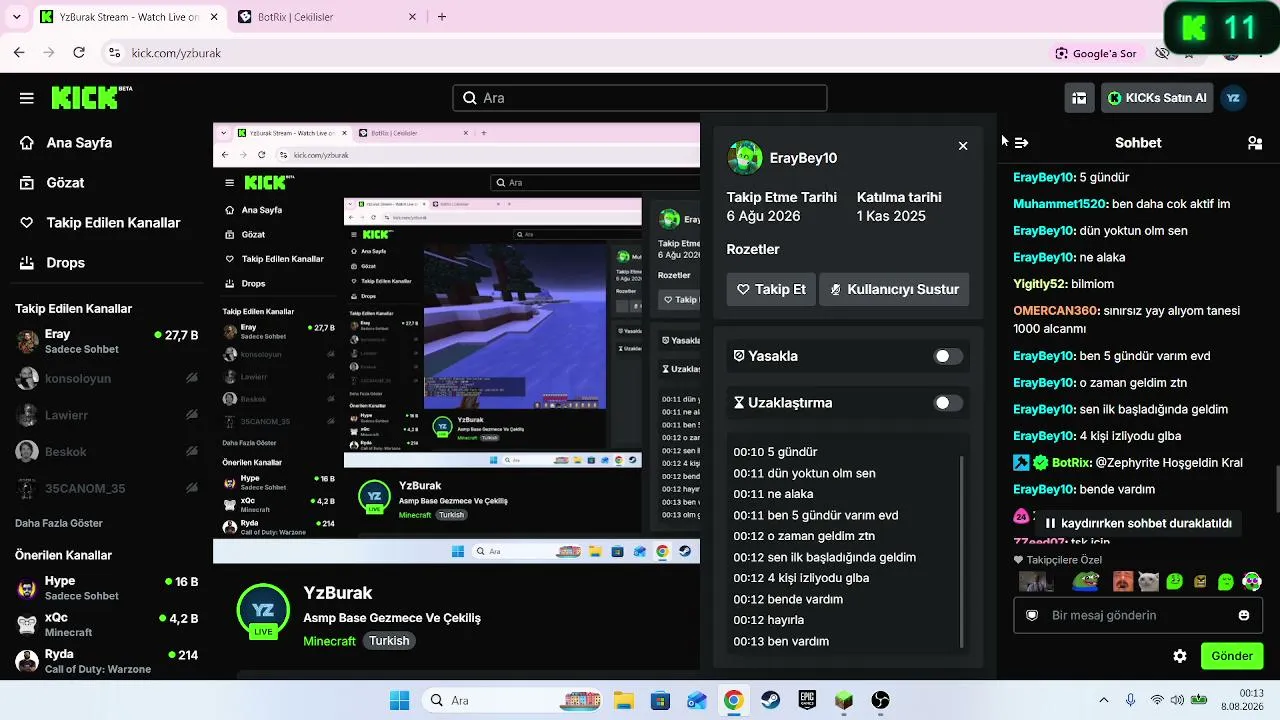The image size is (1280, 720).
Task: Open the Hype recommended channel
Action: point(106,588)
